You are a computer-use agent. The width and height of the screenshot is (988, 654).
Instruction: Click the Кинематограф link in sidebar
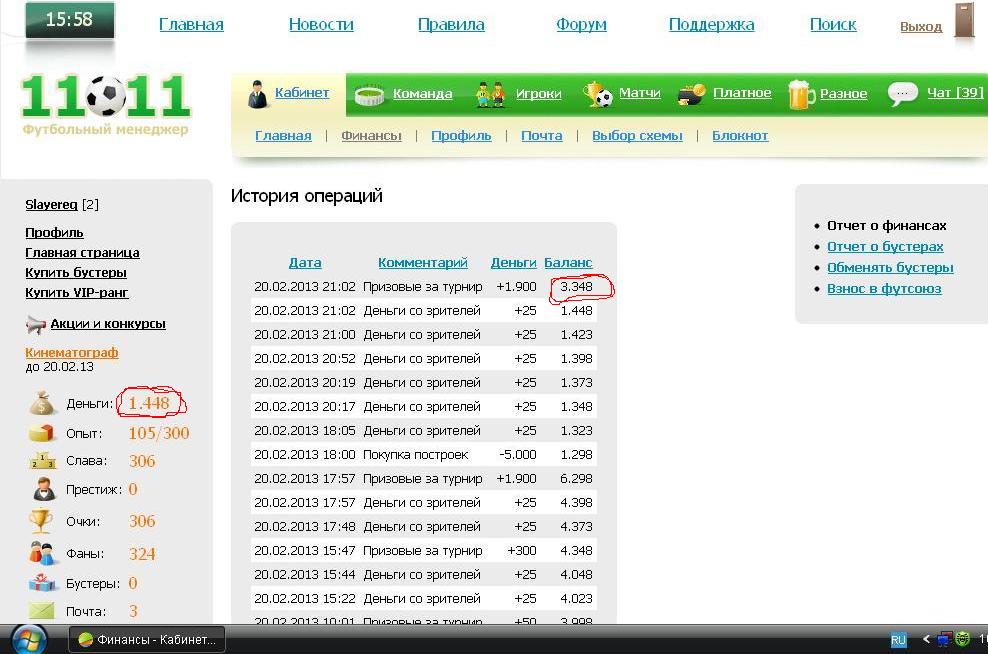coord(72,353)
